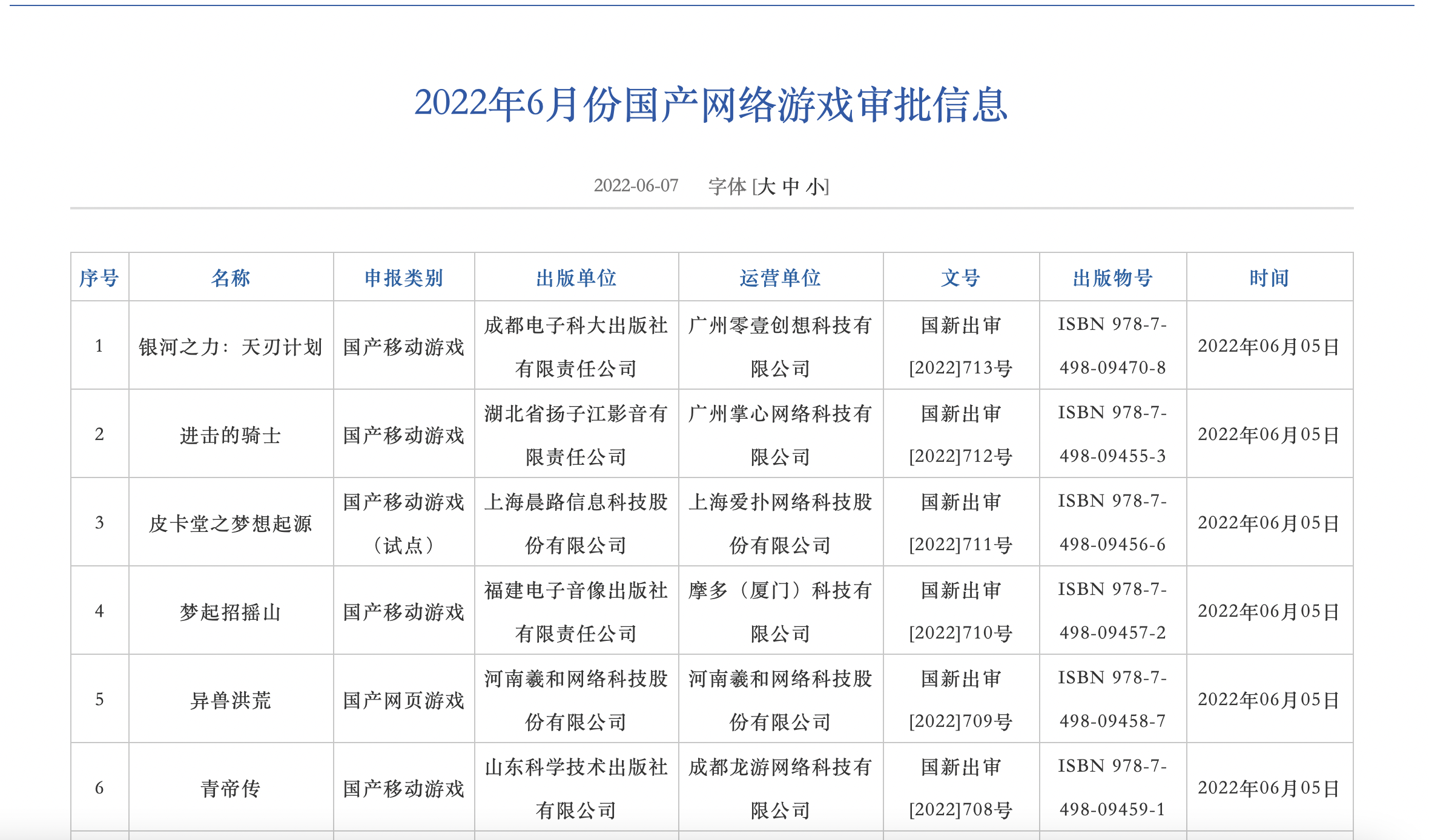The height and width of the screenshot is (840, 1429).
Task: Select game name 银河之力：天刃计划
Action: pyautogui.click(x=231, y=347)
